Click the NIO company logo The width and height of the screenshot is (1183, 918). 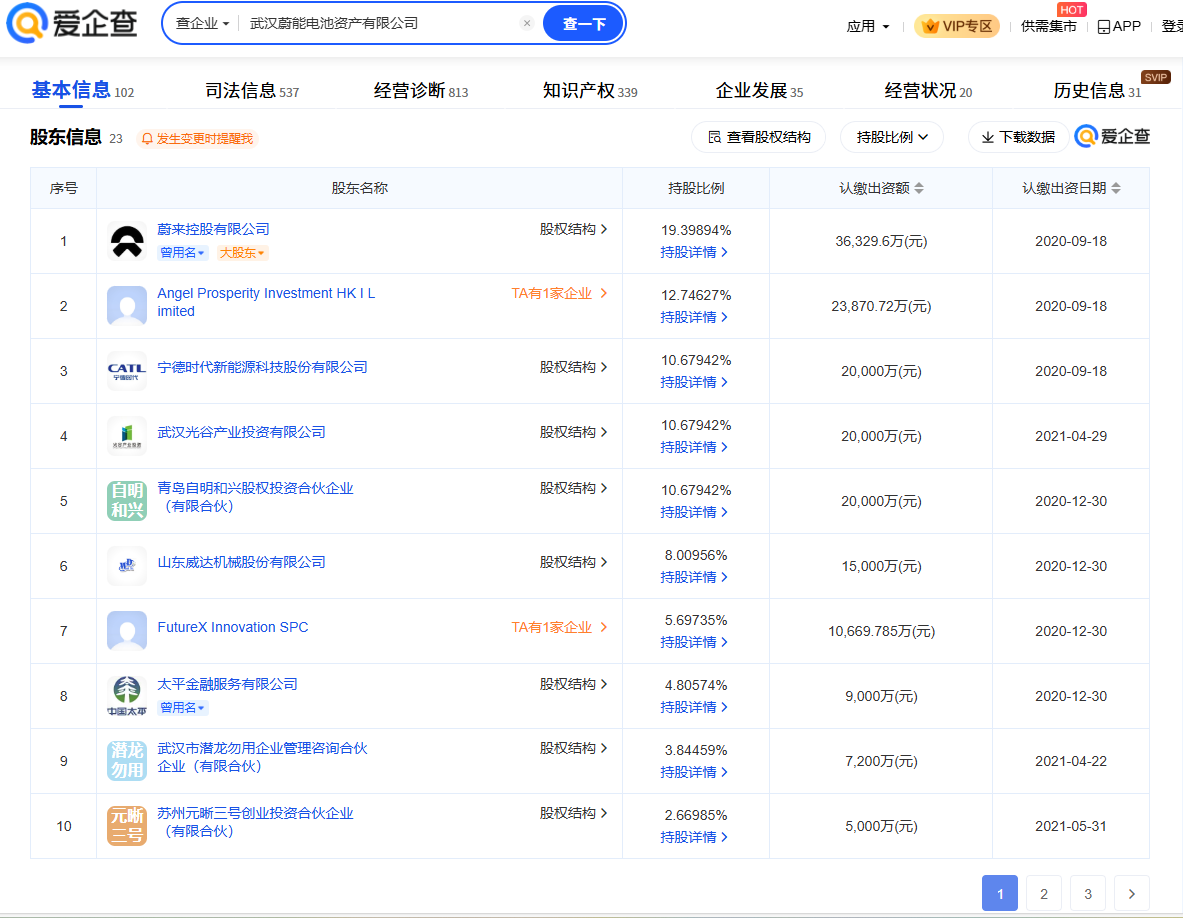point(127,241)
